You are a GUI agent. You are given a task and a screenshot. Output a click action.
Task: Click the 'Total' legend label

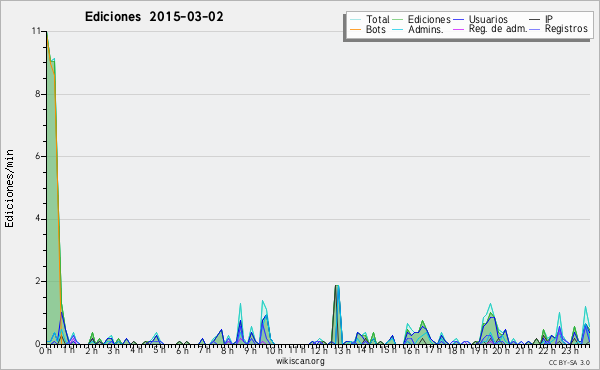(378, 19)
